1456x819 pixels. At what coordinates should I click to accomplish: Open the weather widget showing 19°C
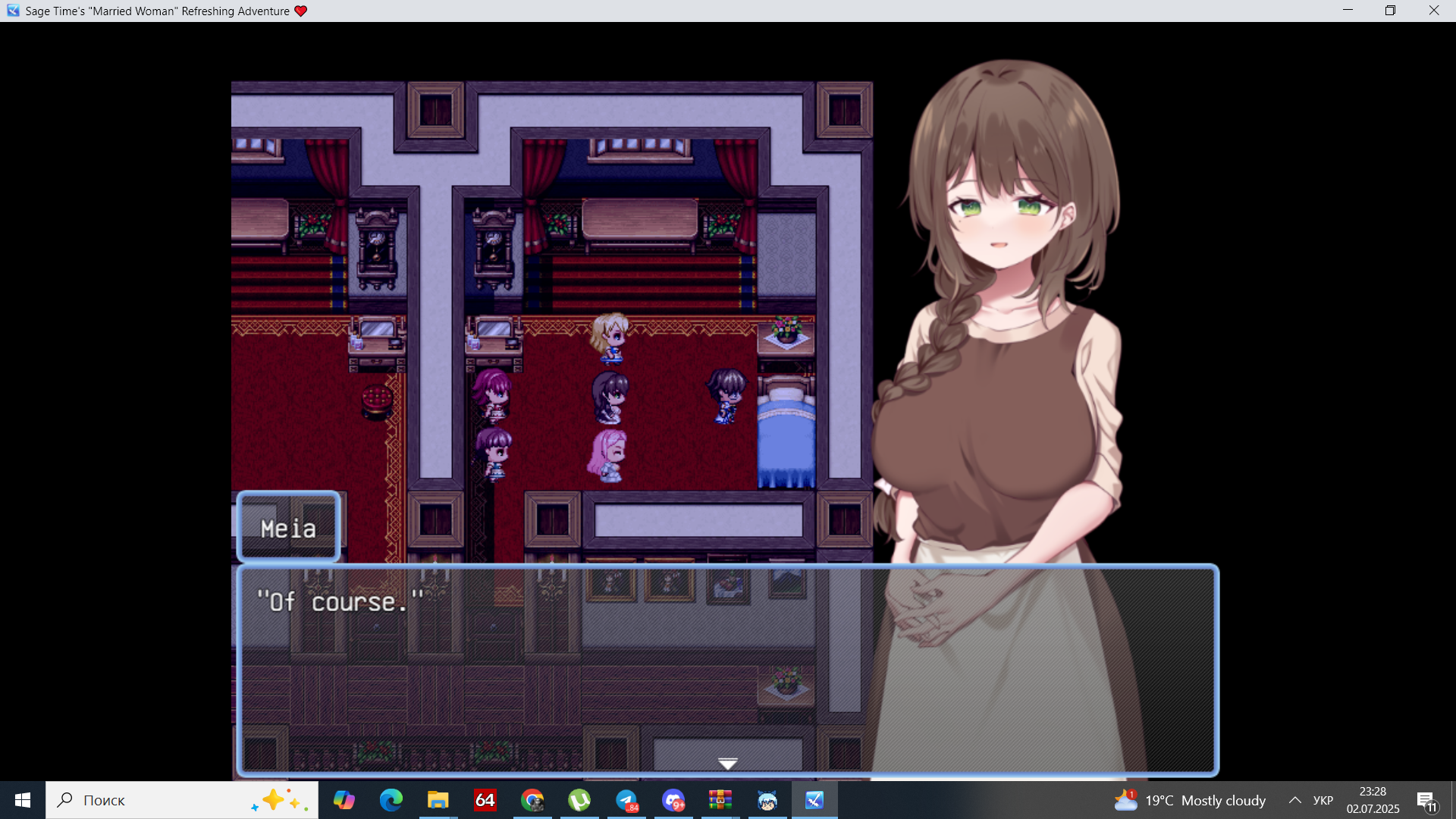(1191, 800)
